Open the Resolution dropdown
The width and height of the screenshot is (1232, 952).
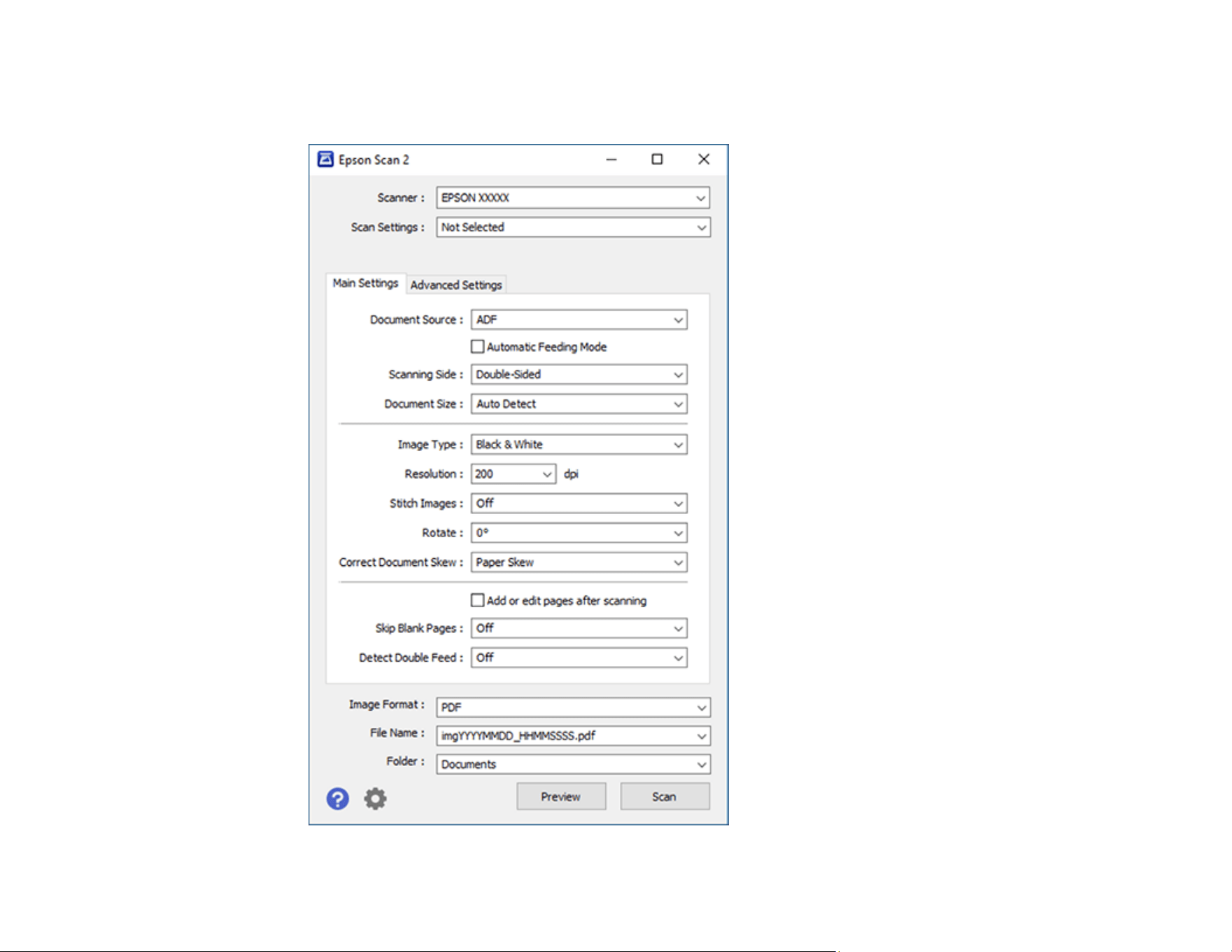pyautogui.click(x=514, y=474)
